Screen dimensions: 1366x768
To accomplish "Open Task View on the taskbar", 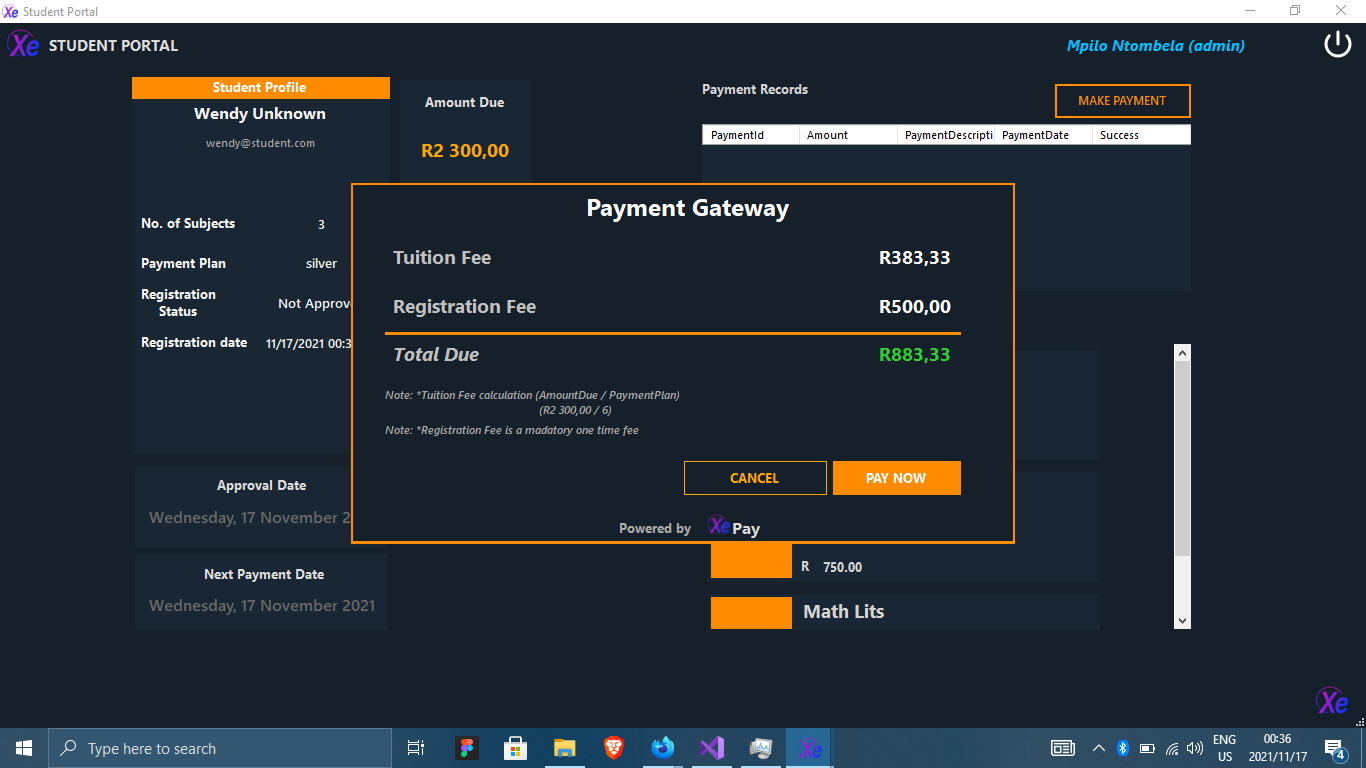I will pyautogui.click(x=416, y=748).
